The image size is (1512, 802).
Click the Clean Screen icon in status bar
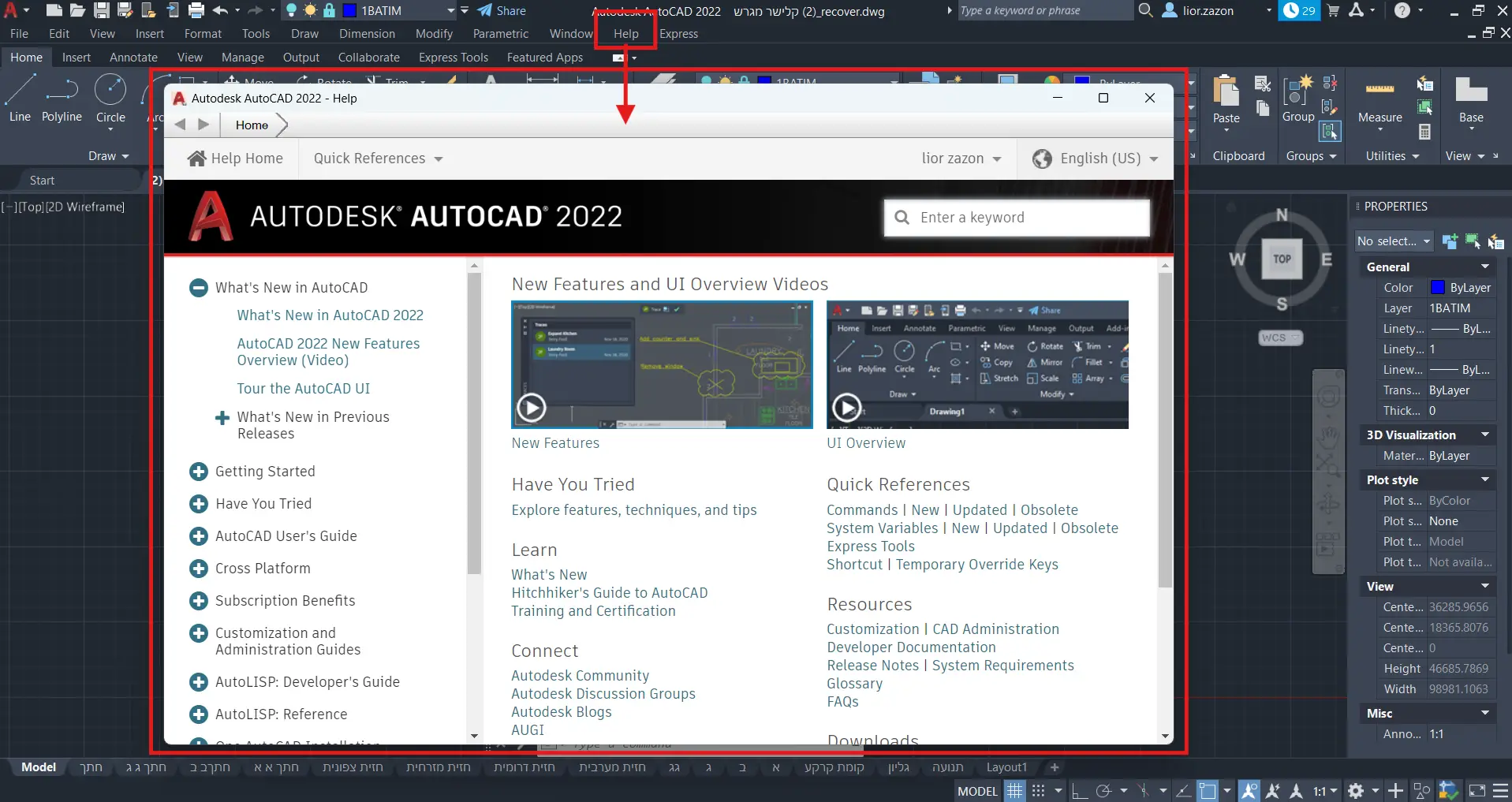point(1477,790)
